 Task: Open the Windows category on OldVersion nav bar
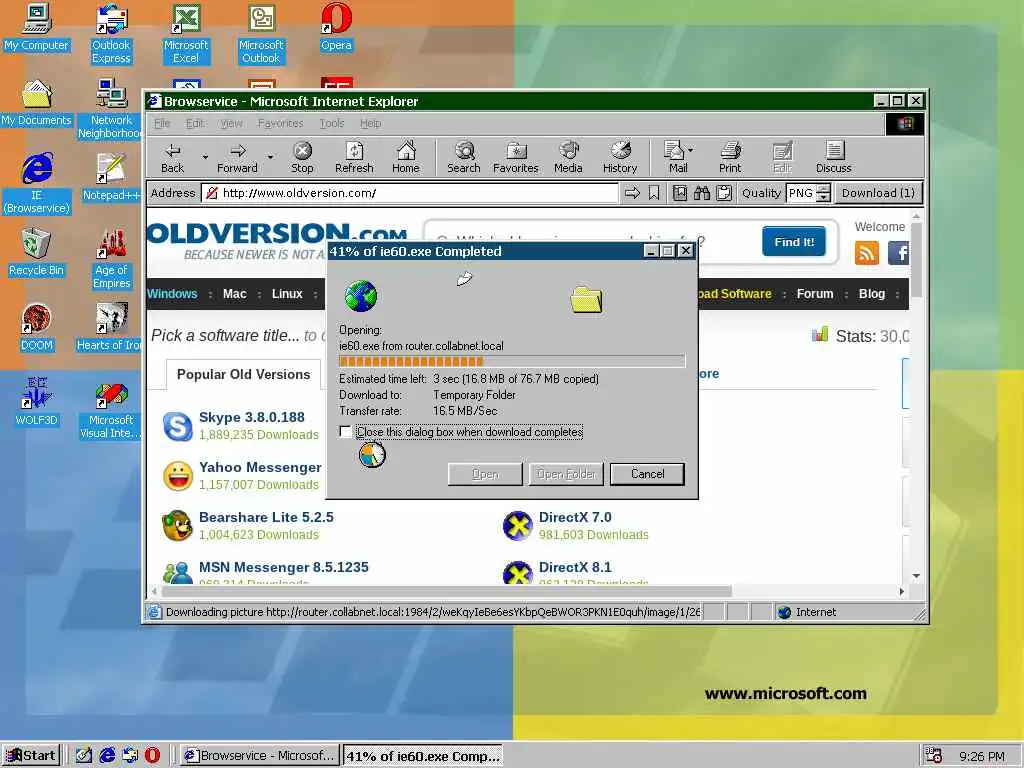(172, 294)
